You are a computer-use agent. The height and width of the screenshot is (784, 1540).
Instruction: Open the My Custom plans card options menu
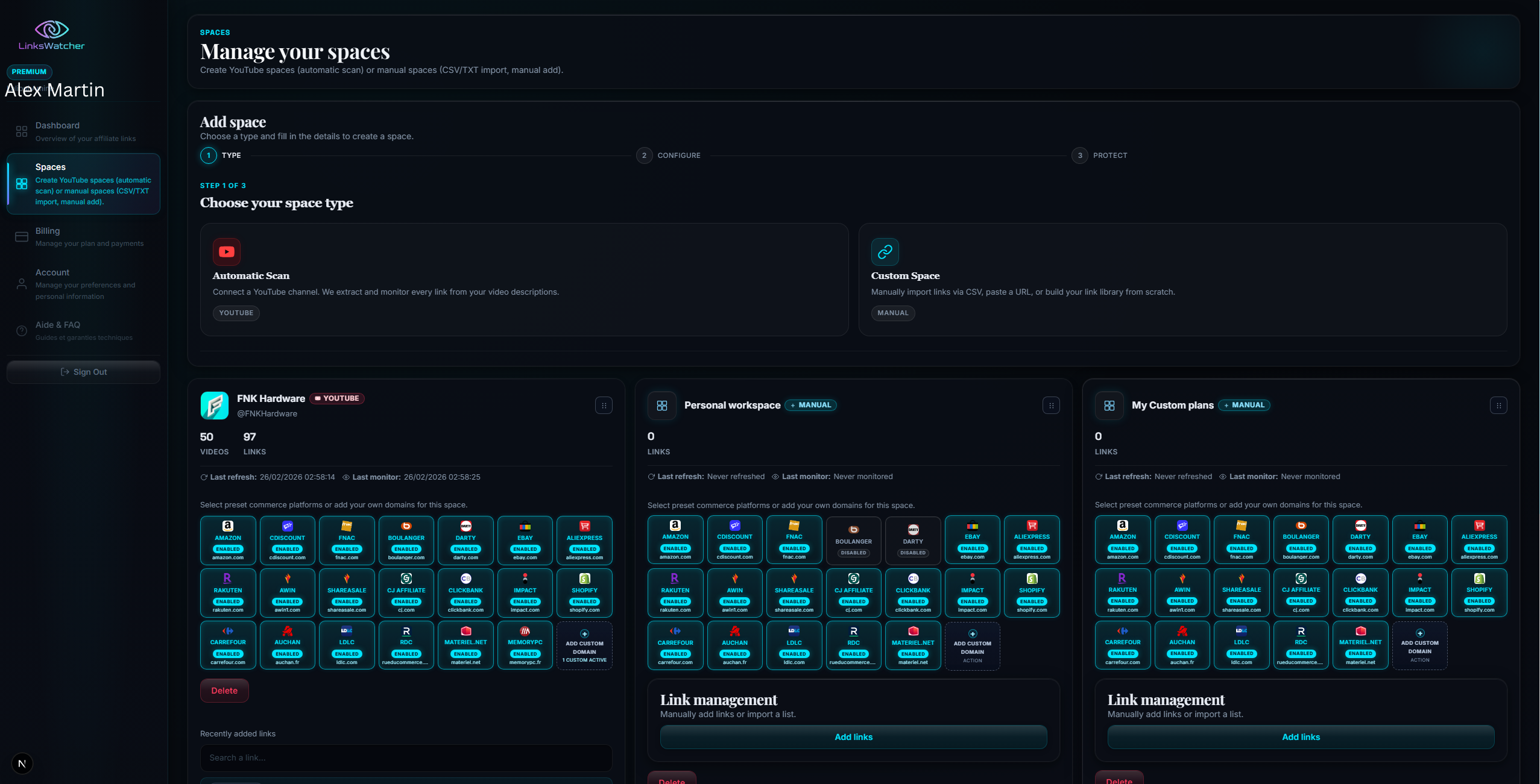pos(1498,405)
